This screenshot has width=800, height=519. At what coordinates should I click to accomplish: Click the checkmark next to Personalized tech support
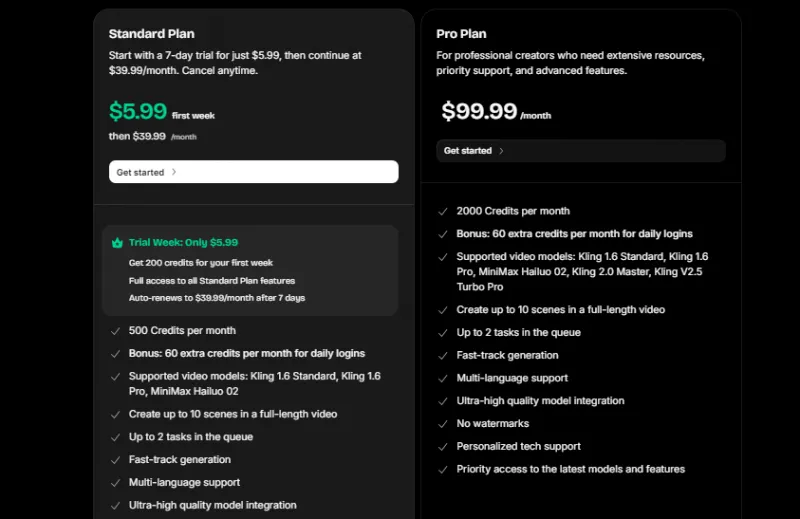pos(442,447)
